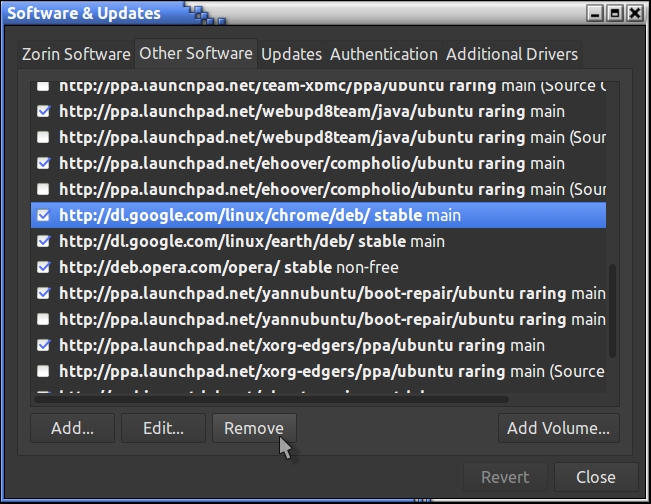Click the Edit... button
651x504 pixels.
(x=163, y=428)
